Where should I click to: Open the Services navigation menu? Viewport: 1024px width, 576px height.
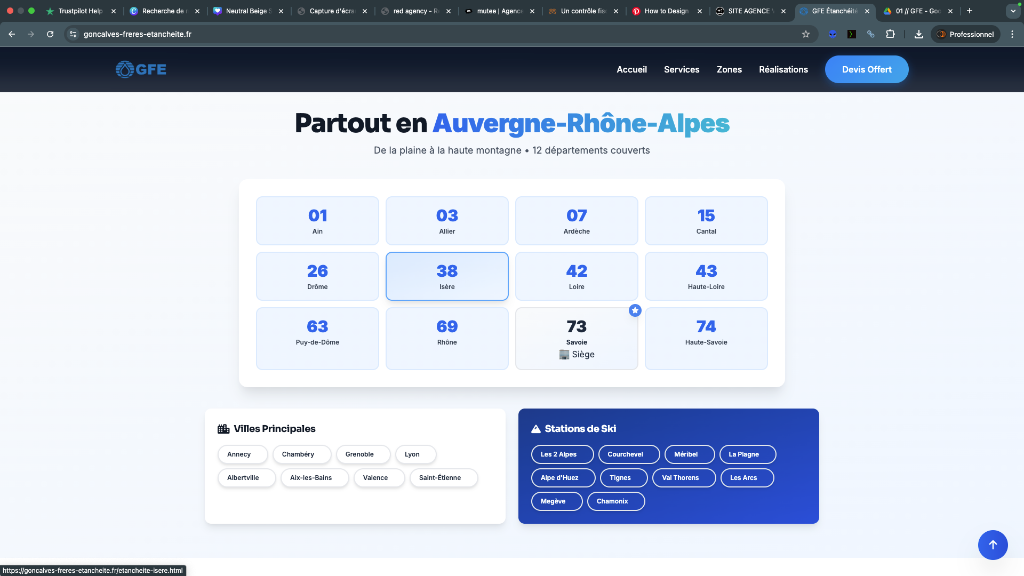coord(681,70)
